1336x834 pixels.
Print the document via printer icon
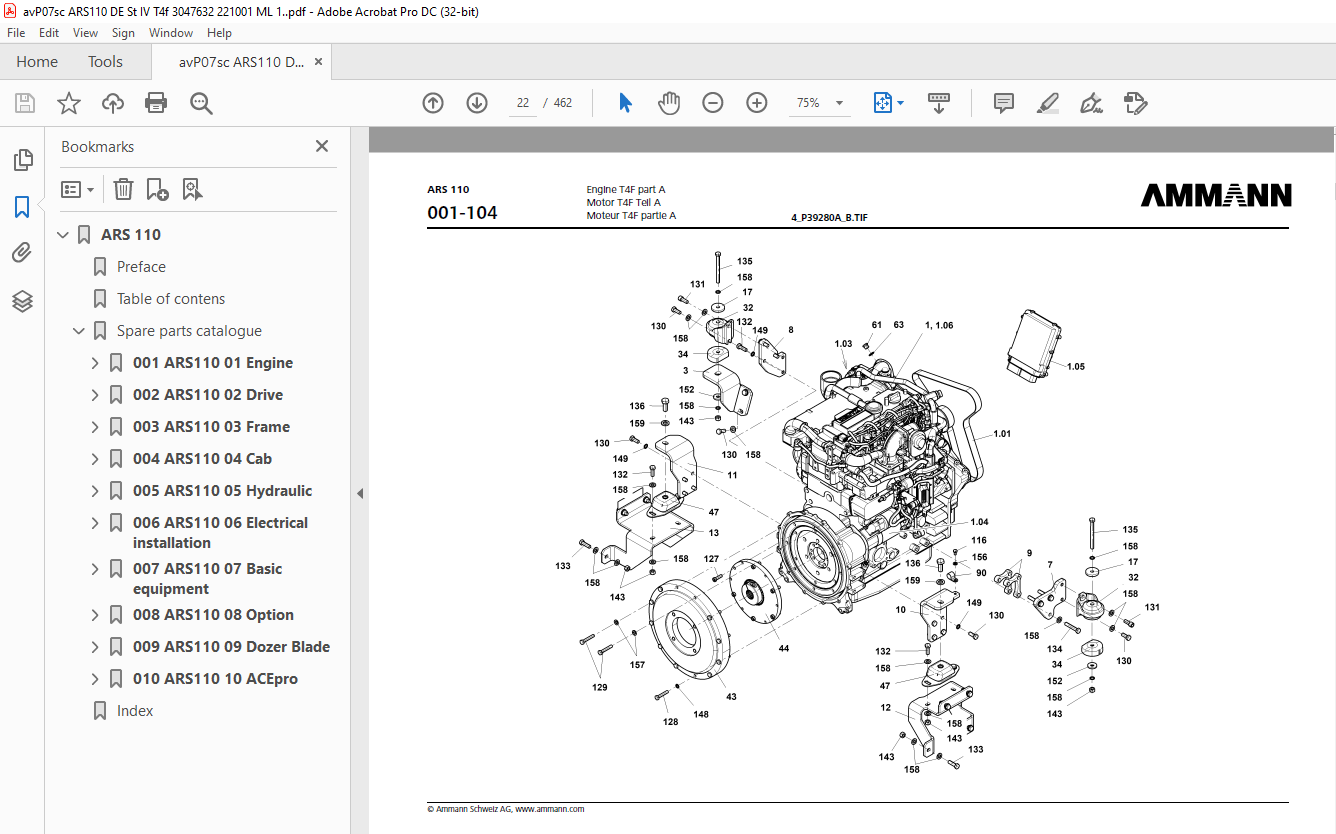(x=156, y=103)
